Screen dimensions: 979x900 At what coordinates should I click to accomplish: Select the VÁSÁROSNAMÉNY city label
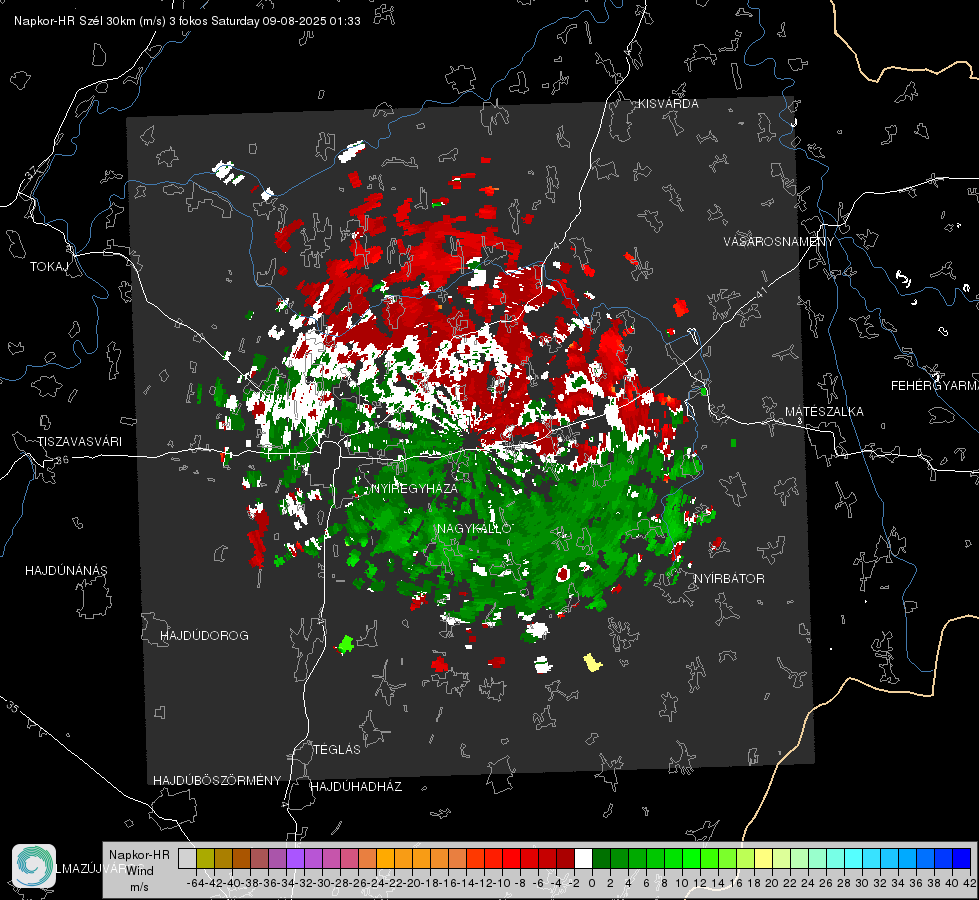(x=779, y=242)
